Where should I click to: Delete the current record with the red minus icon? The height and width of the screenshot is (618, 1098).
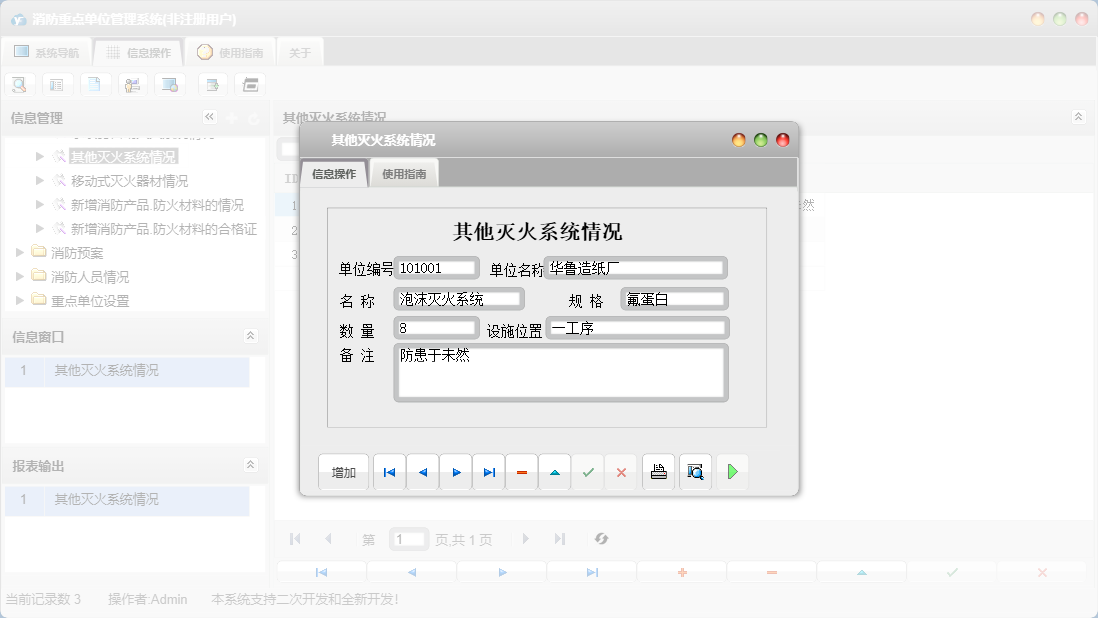522,471
